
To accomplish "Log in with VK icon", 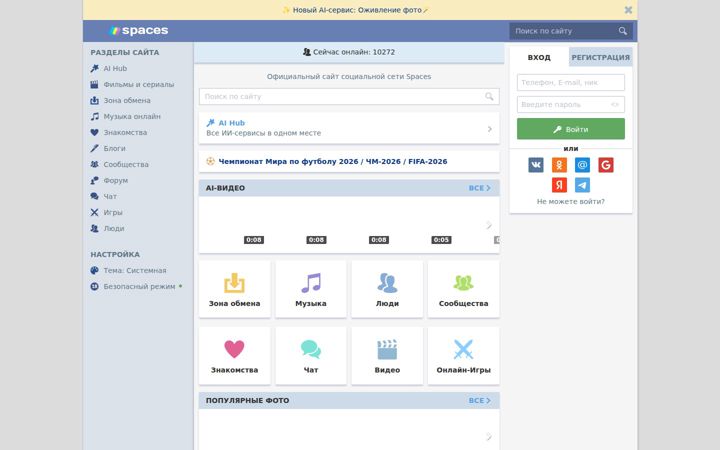I will coord(536,165).
